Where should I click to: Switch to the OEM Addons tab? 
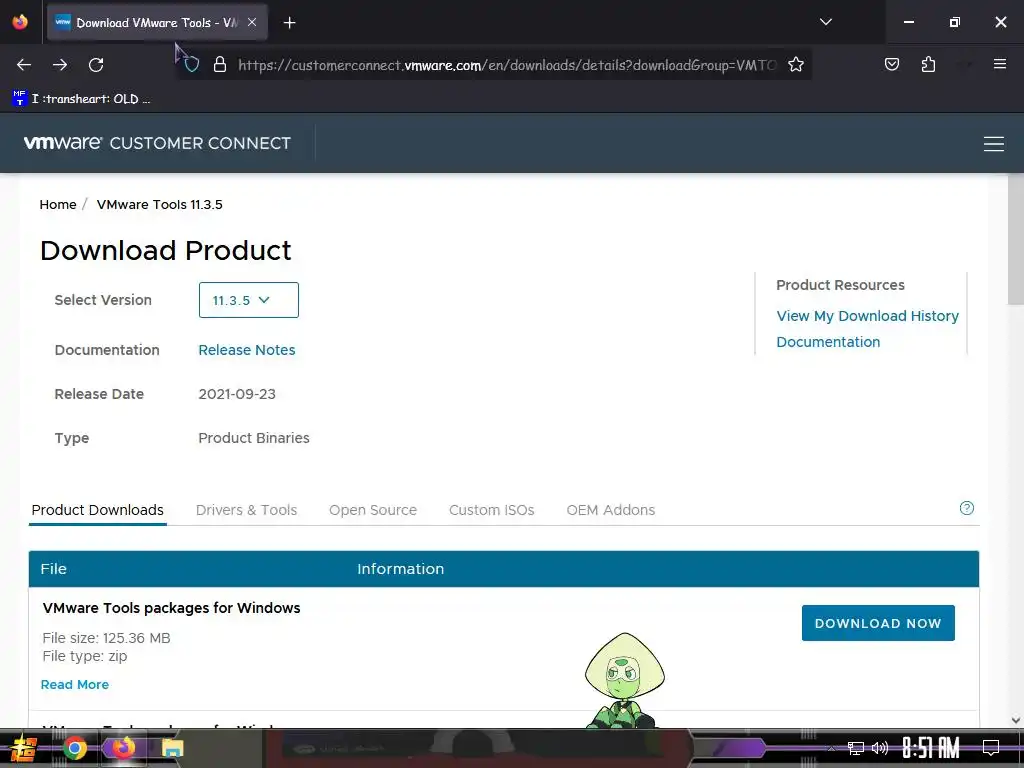611,510
